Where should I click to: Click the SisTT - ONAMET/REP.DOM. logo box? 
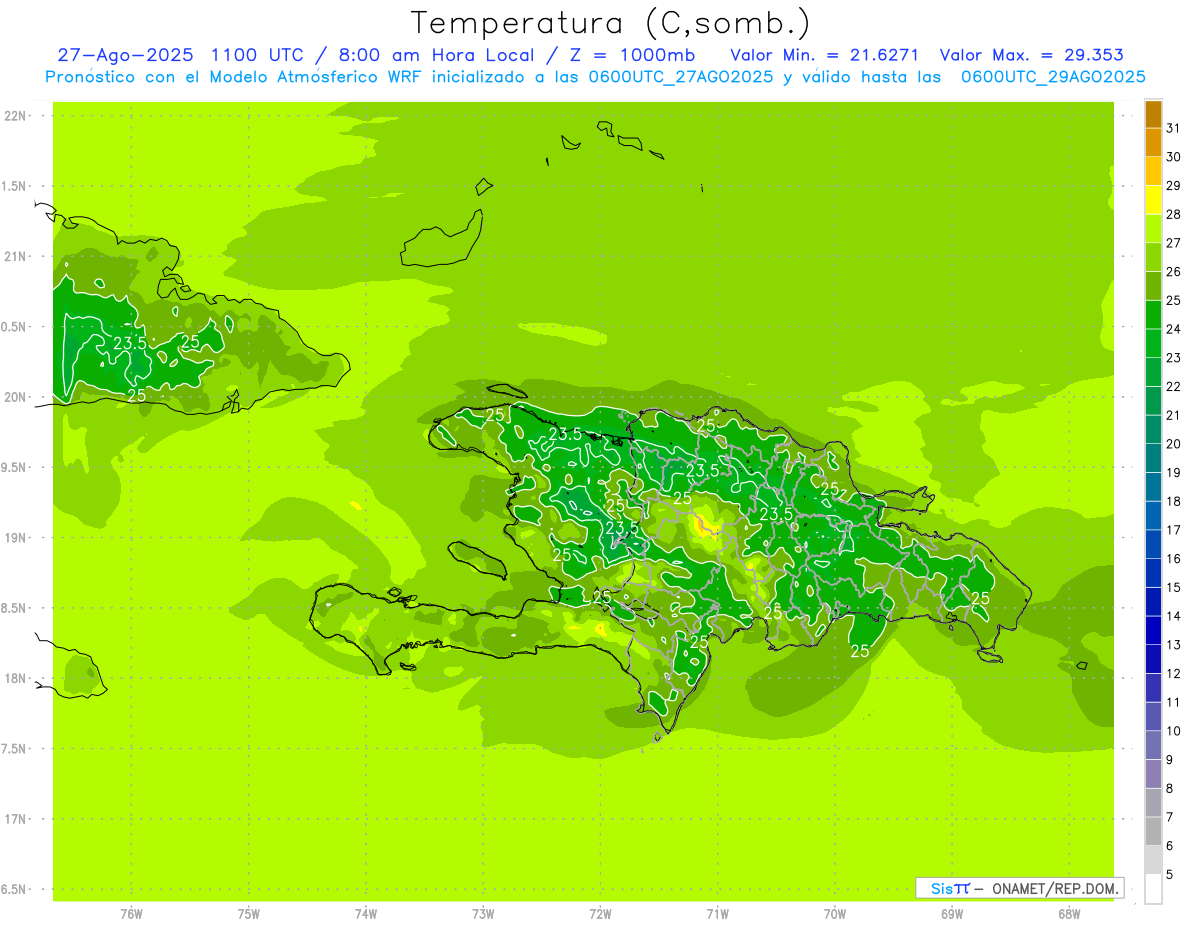[1019, 888]
